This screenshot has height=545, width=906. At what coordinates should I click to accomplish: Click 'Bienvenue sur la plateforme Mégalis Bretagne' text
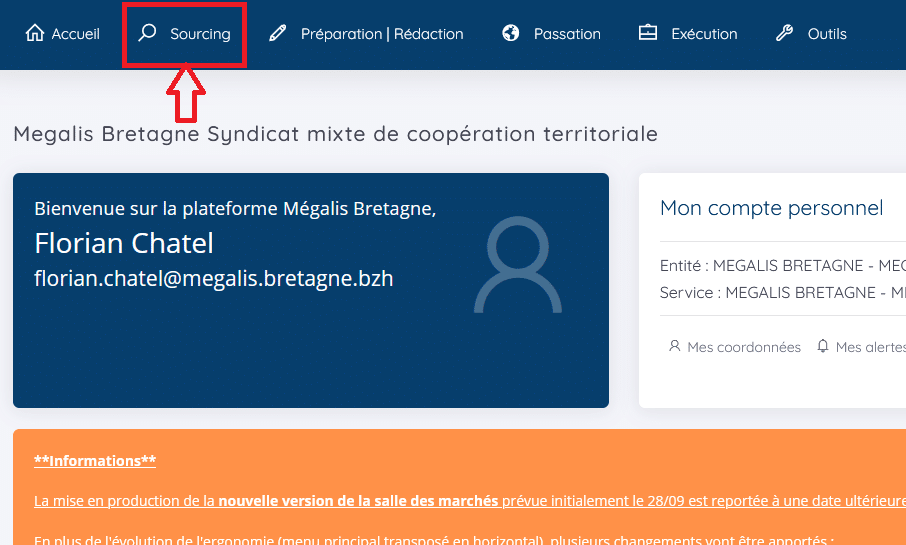[x=235, y=208]
